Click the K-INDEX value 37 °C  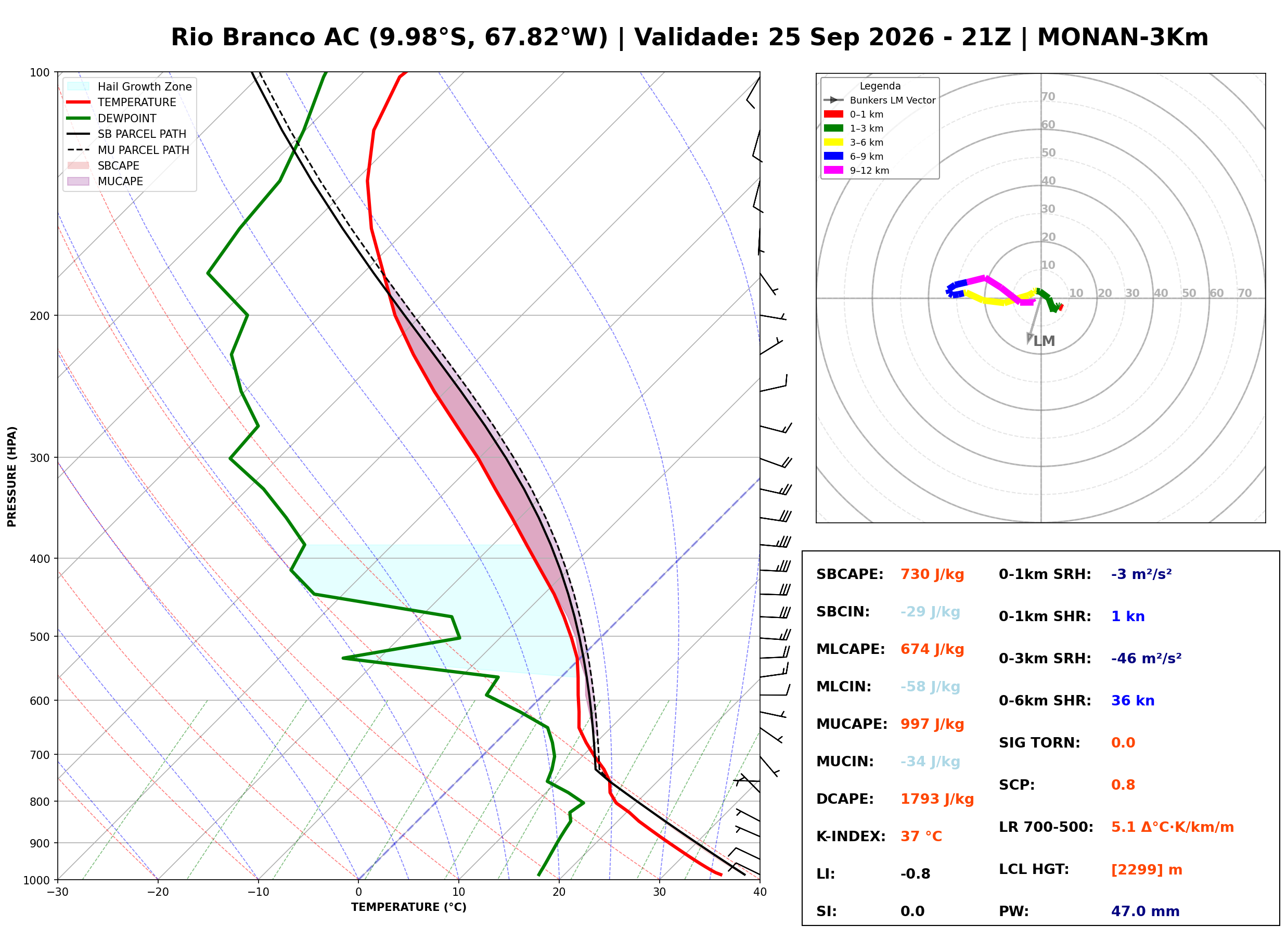[921, 837]
